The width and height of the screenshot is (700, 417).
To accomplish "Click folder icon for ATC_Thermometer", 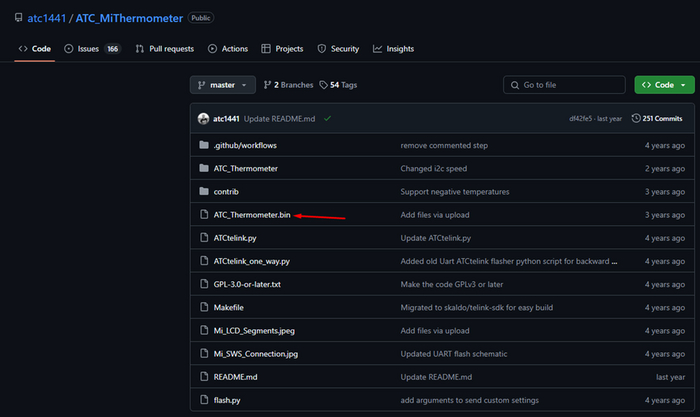I will tap(204, 168).
